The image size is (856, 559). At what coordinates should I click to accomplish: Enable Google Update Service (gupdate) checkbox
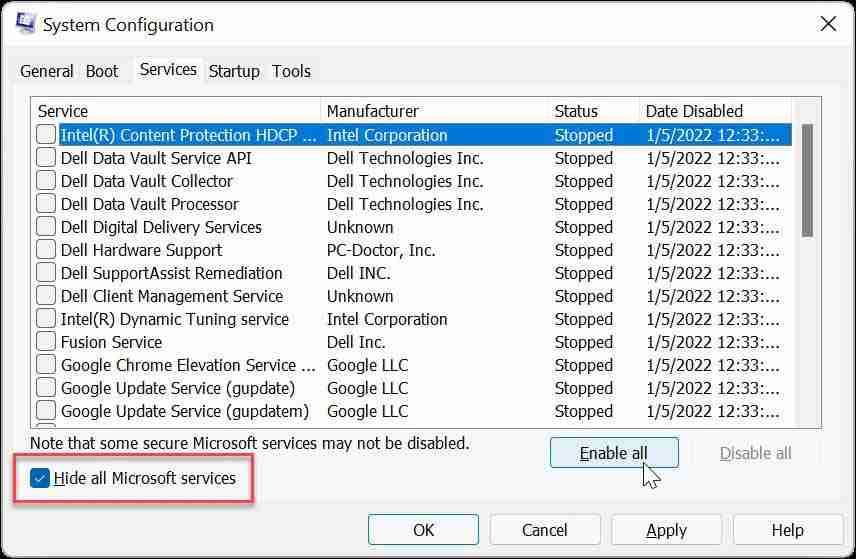pyautogui.click(x=46, y=388)
